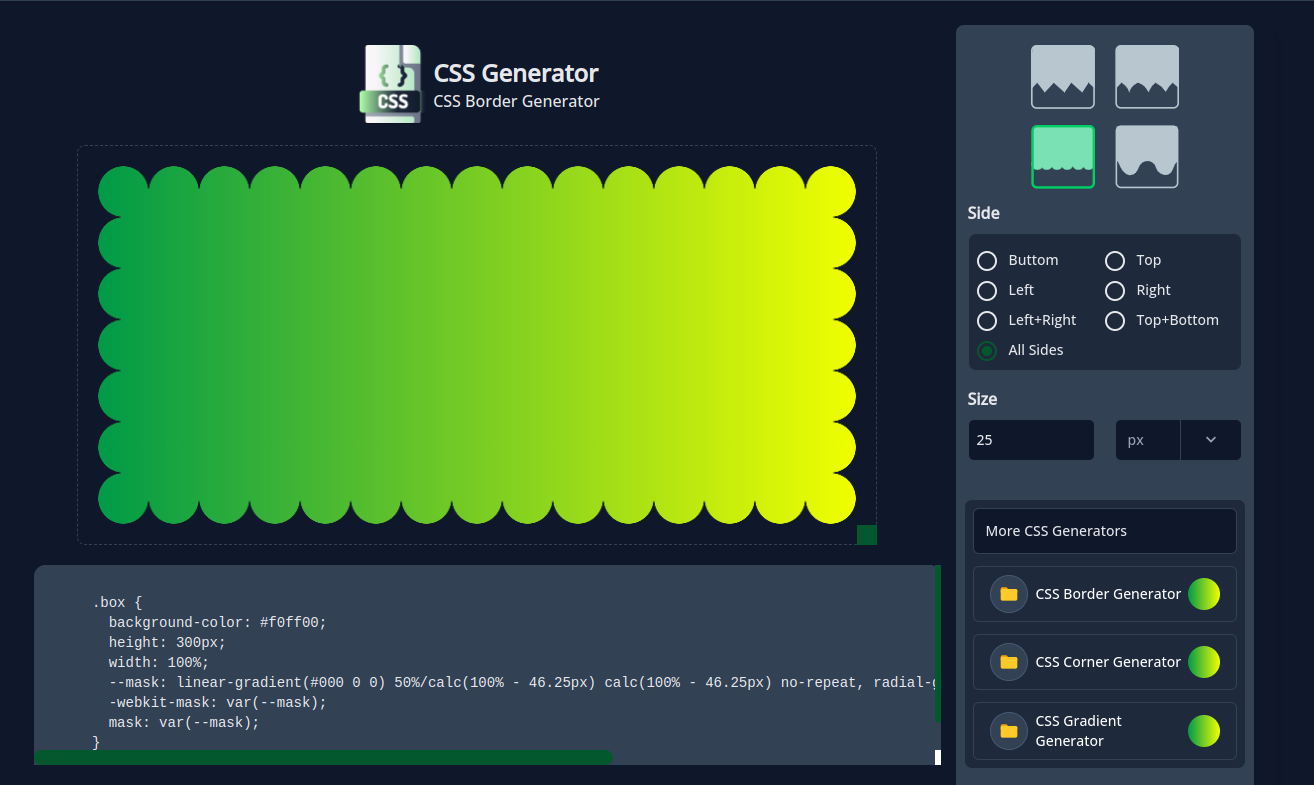1314x785 pixels.
Task: Select the scooped border shape thumbnail
Action: point(1147,77)
